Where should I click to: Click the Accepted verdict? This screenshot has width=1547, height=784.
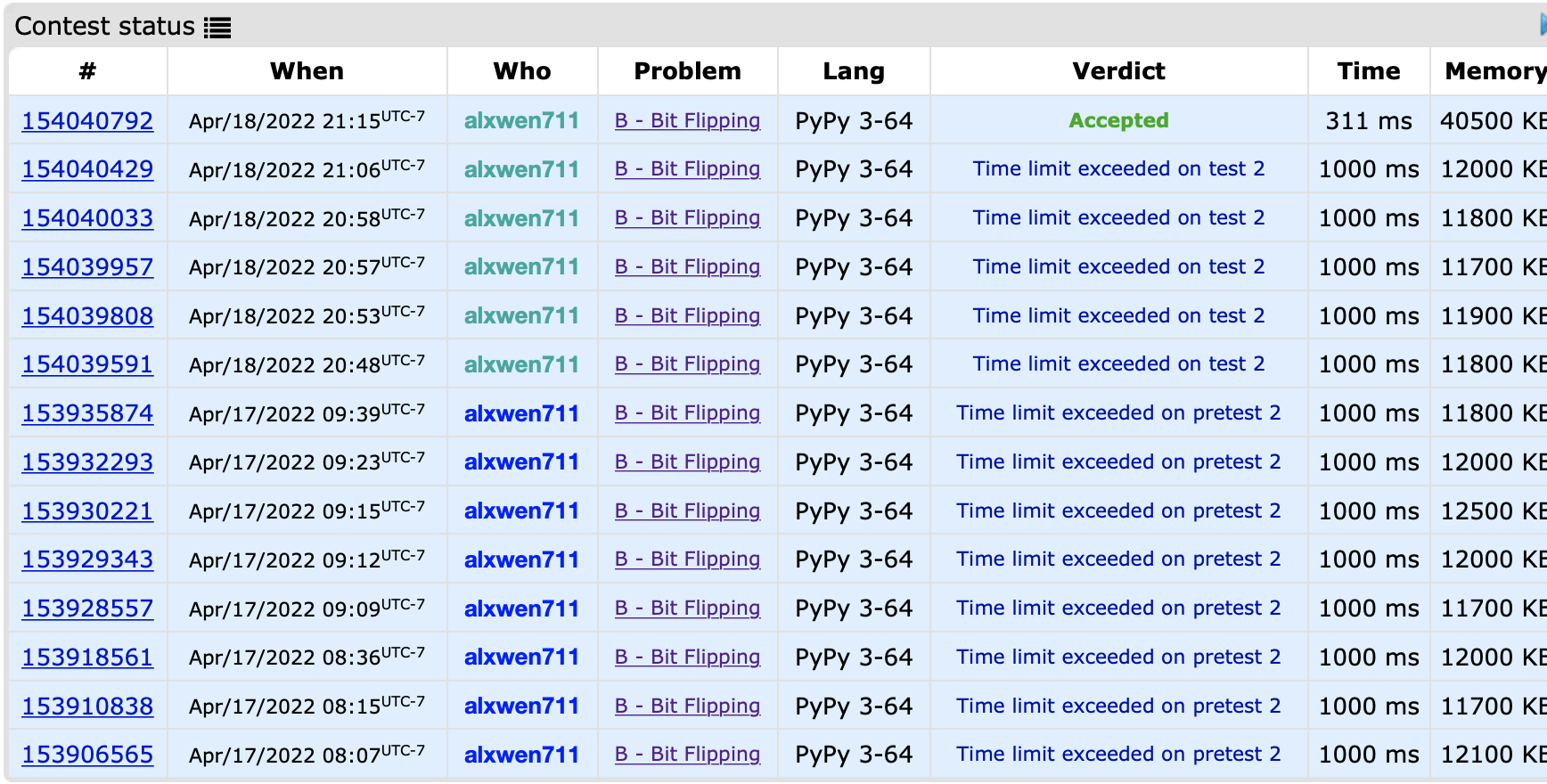pyautogui.click(x=1118, y=121)
